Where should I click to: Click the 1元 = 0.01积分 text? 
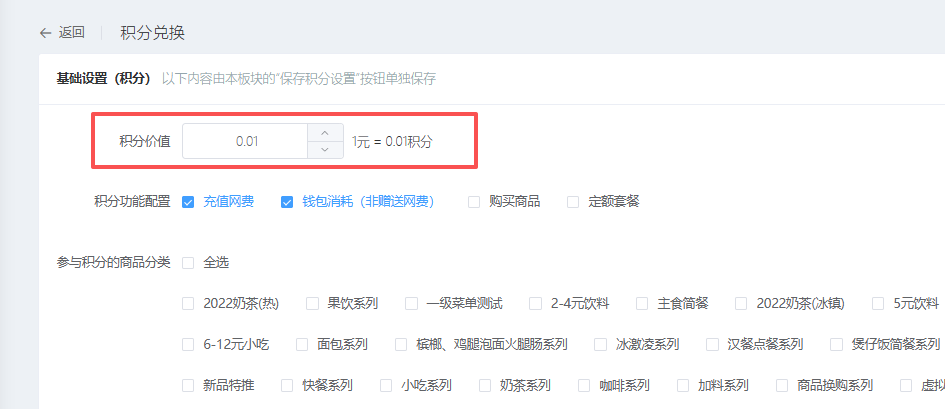tap(392, 142)
